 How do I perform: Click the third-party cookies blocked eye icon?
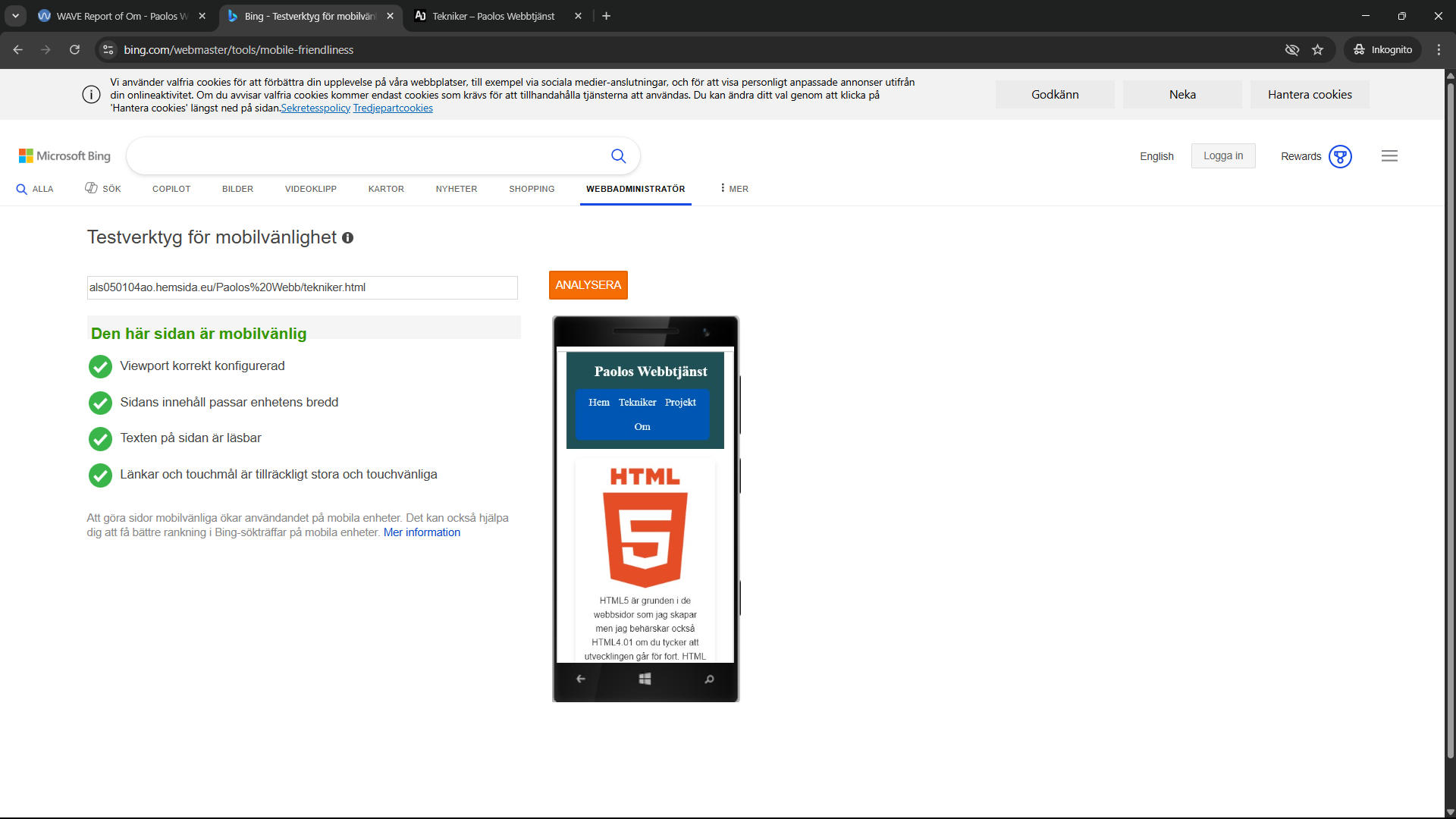pyautogui.click(x=1292, y=50)
